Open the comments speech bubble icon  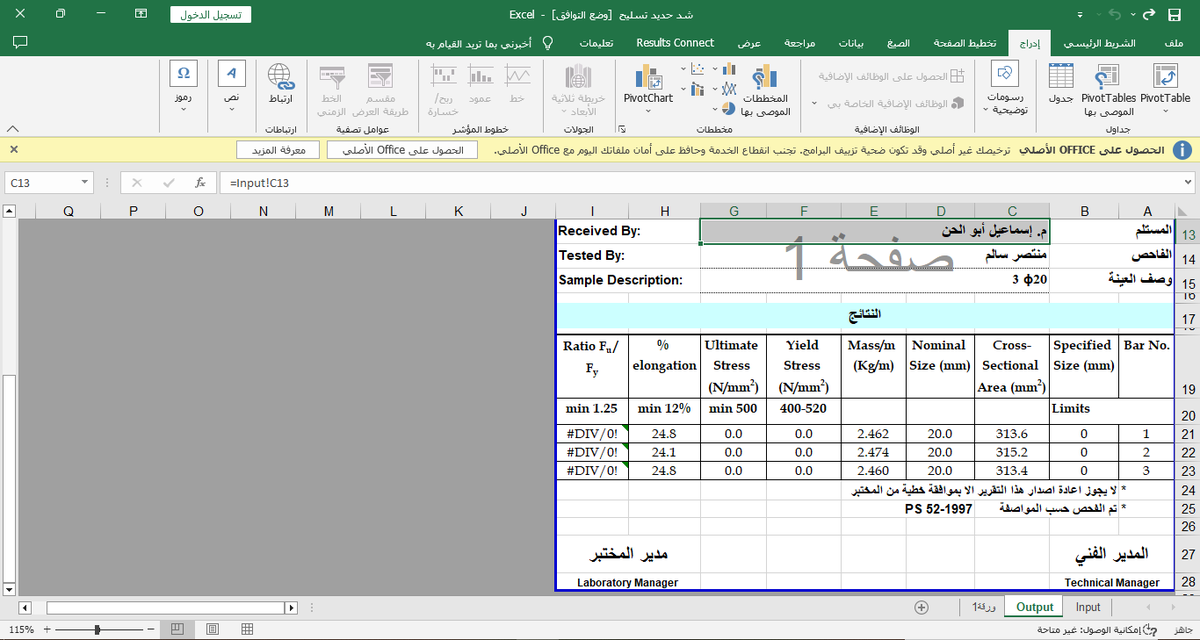pos(19,43)
